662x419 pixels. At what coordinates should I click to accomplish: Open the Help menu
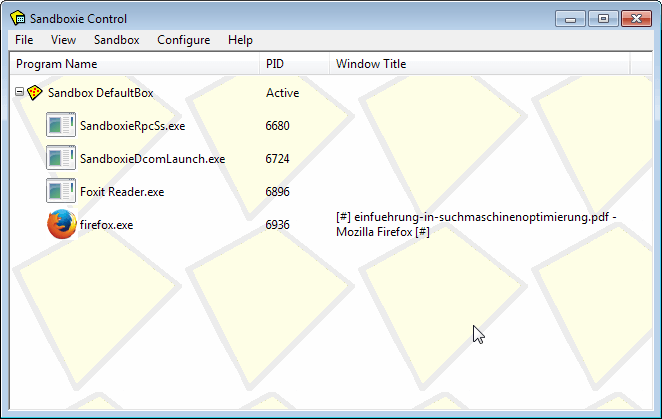240,40
